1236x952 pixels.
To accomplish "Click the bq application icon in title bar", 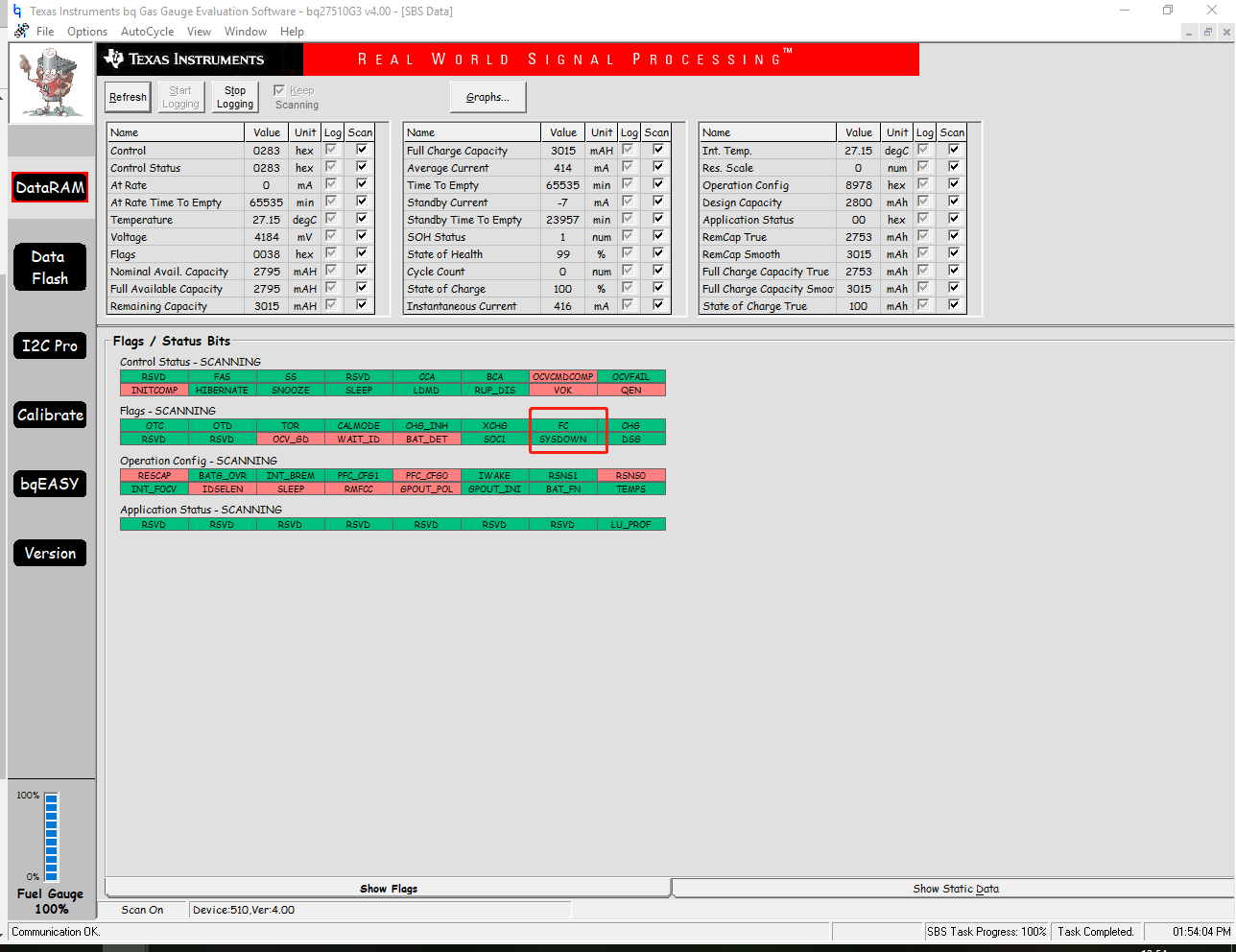I will click(x=16, y=12).
